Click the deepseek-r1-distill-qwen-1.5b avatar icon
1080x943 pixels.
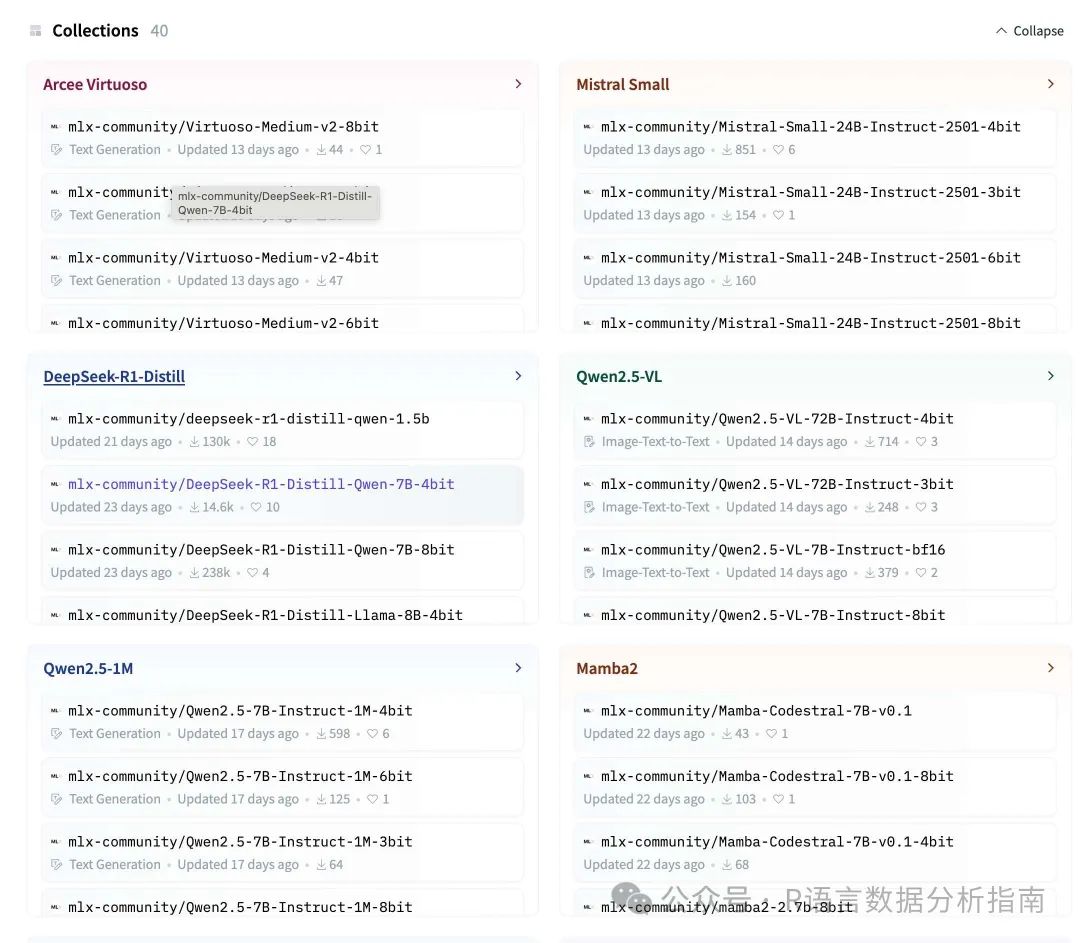coord(55,419)
